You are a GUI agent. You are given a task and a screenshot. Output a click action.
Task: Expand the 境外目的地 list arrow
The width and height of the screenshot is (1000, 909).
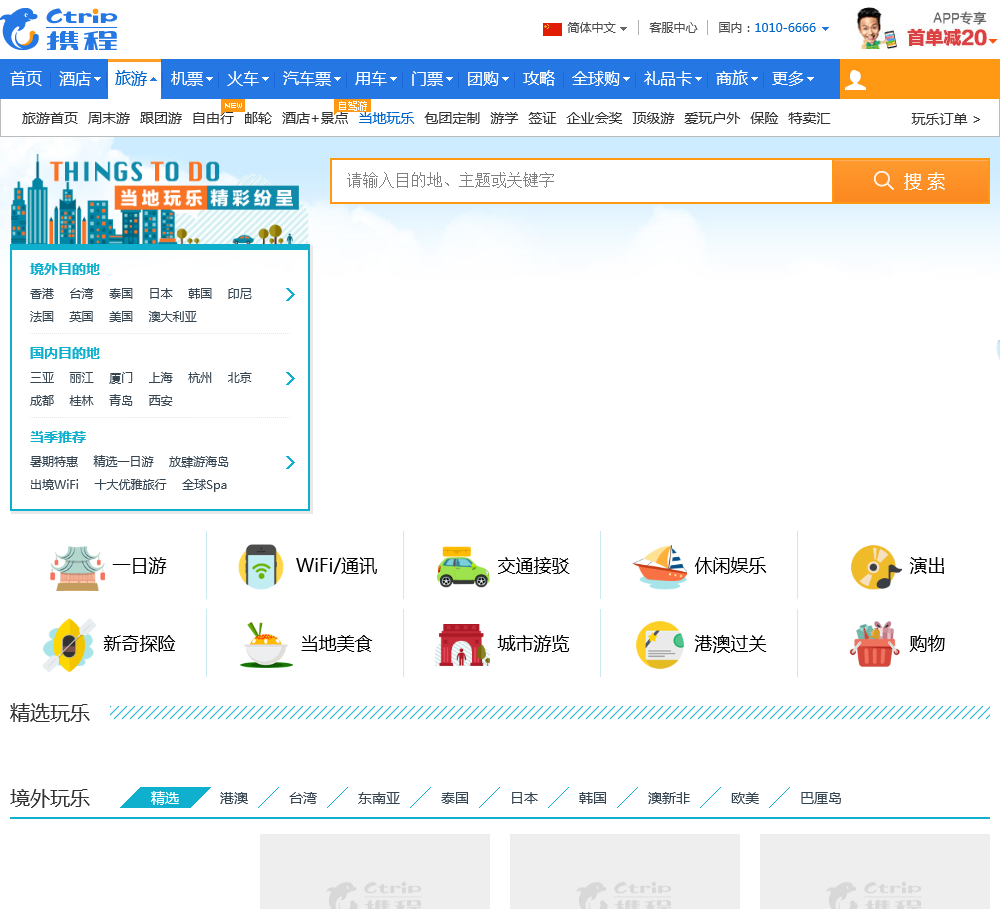[x=290, y=294]
